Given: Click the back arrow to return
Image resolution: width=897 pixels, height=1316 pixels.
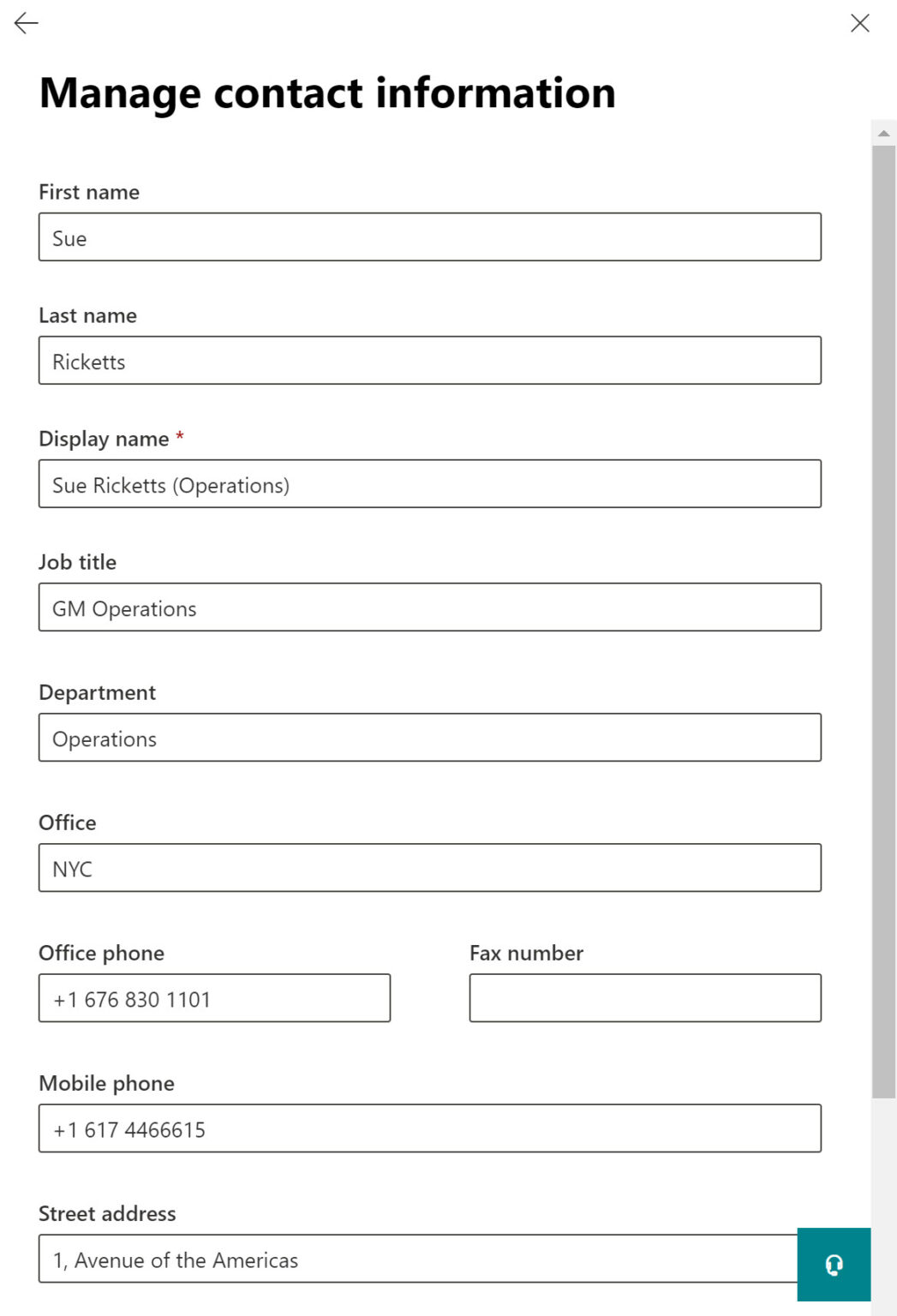Looking at the screenshot, I should tap(26, 23).
